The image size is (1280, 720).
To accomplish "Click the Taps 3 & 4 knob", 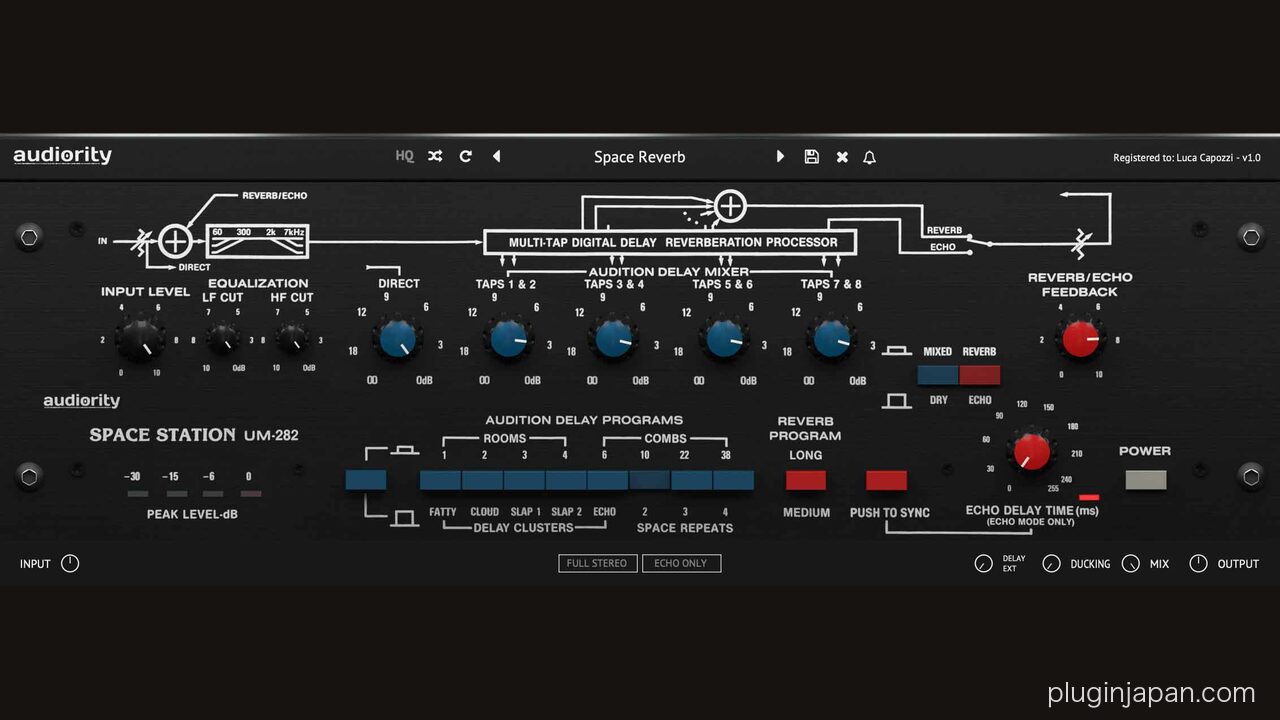I will pos(615,339).
